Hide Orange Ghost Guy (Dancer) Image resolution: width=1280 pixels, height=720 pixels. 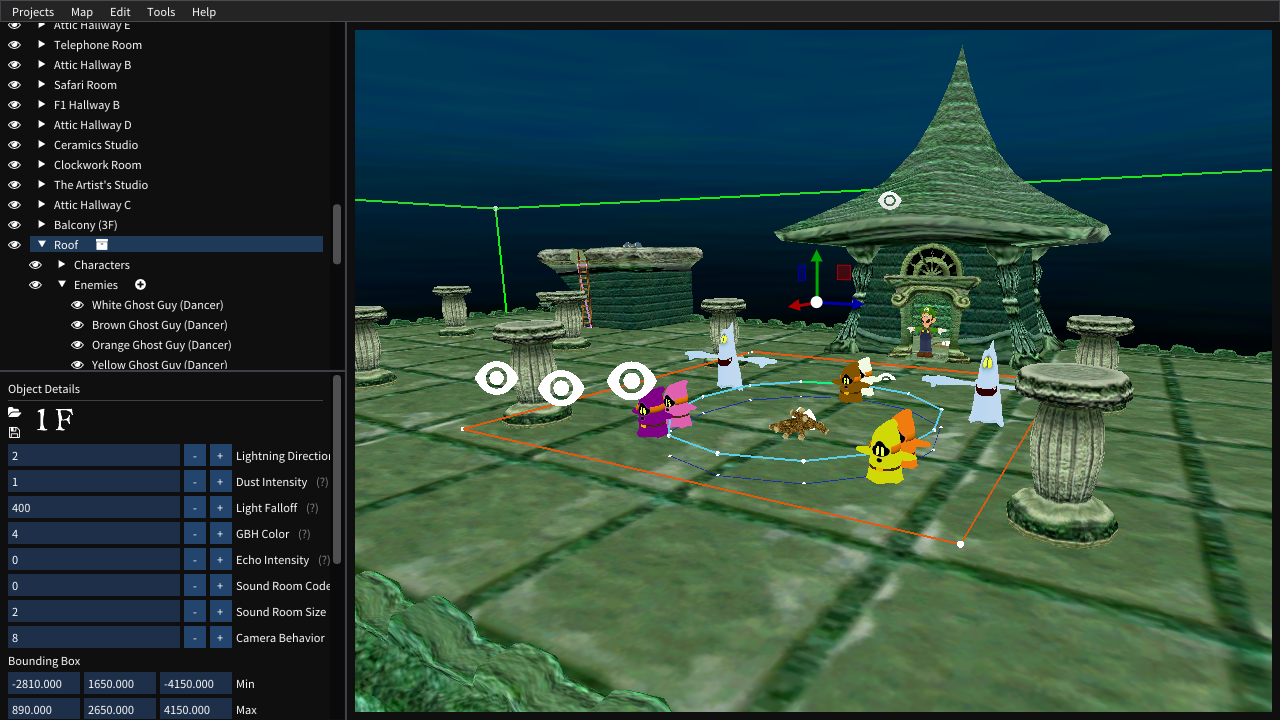pos(77,345)
